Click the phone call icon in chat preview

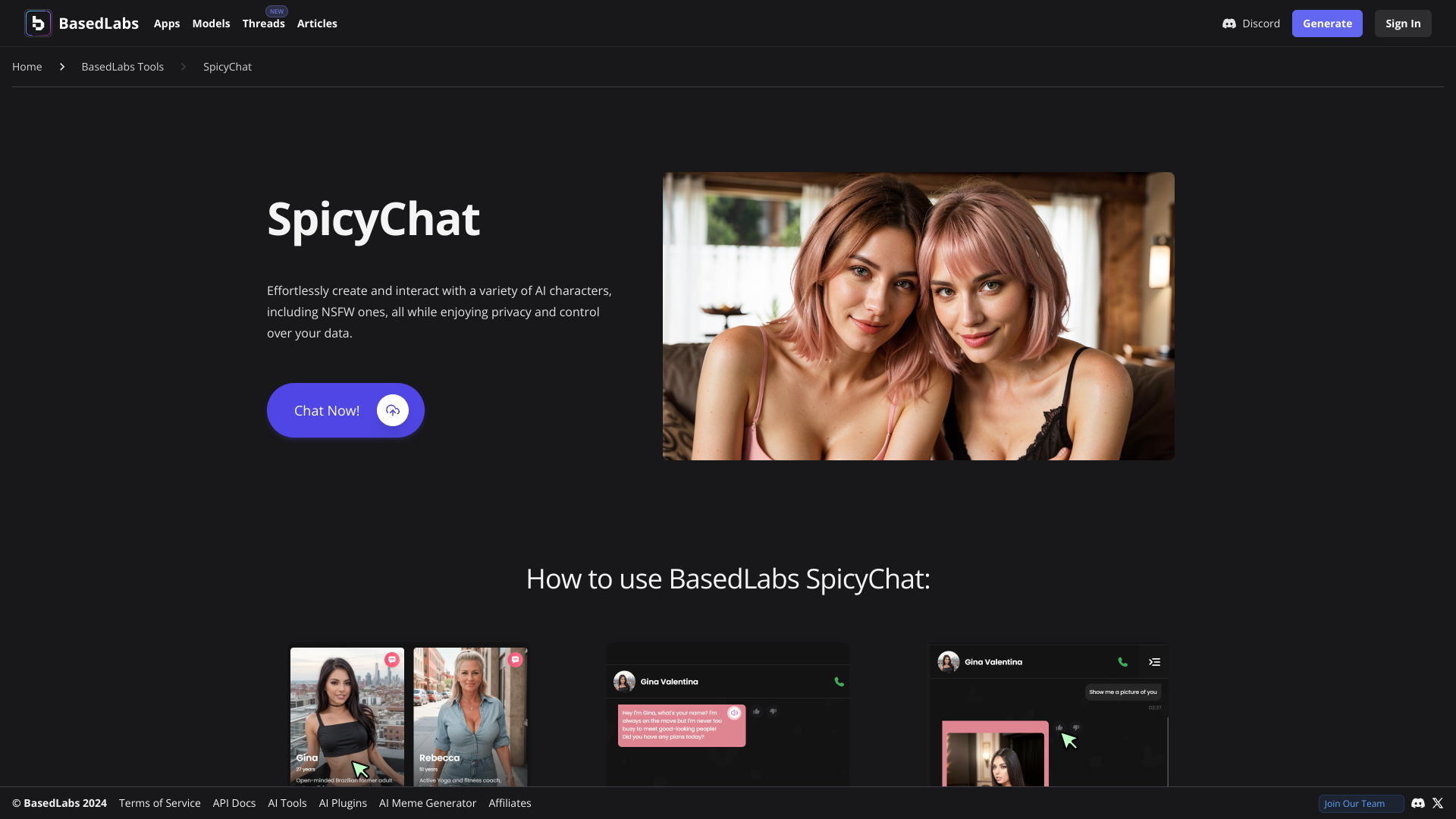[x=839, y=681]
